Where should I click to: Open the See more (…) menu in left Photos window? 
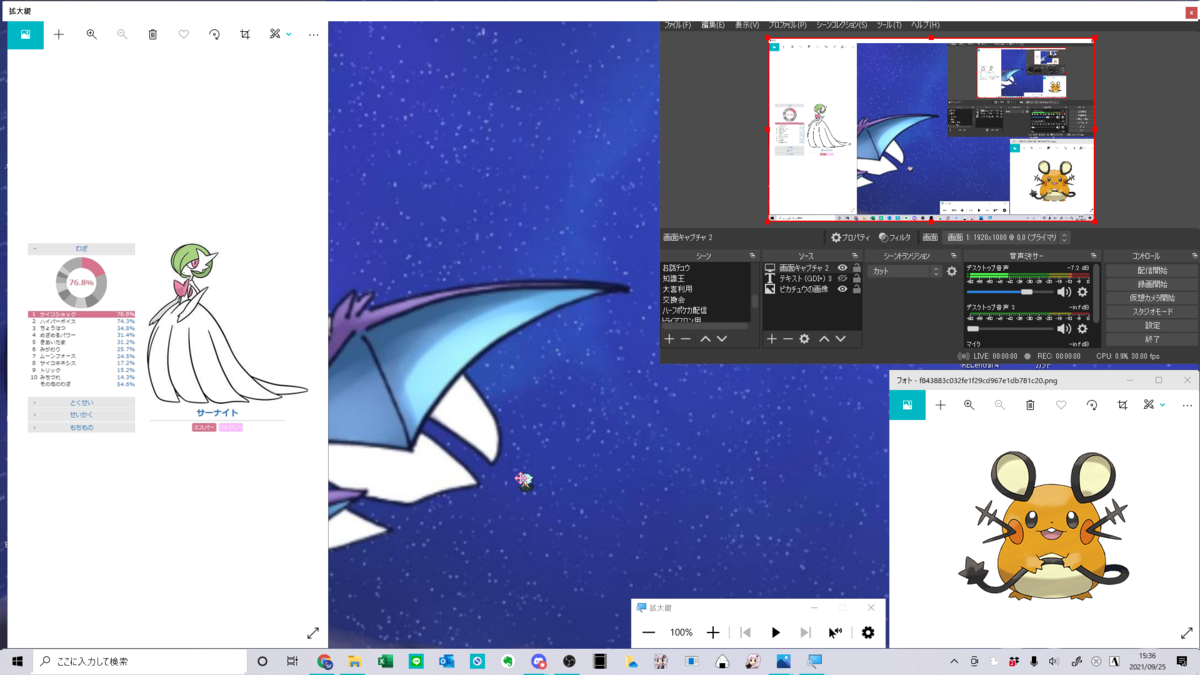[x=313, y=34]
